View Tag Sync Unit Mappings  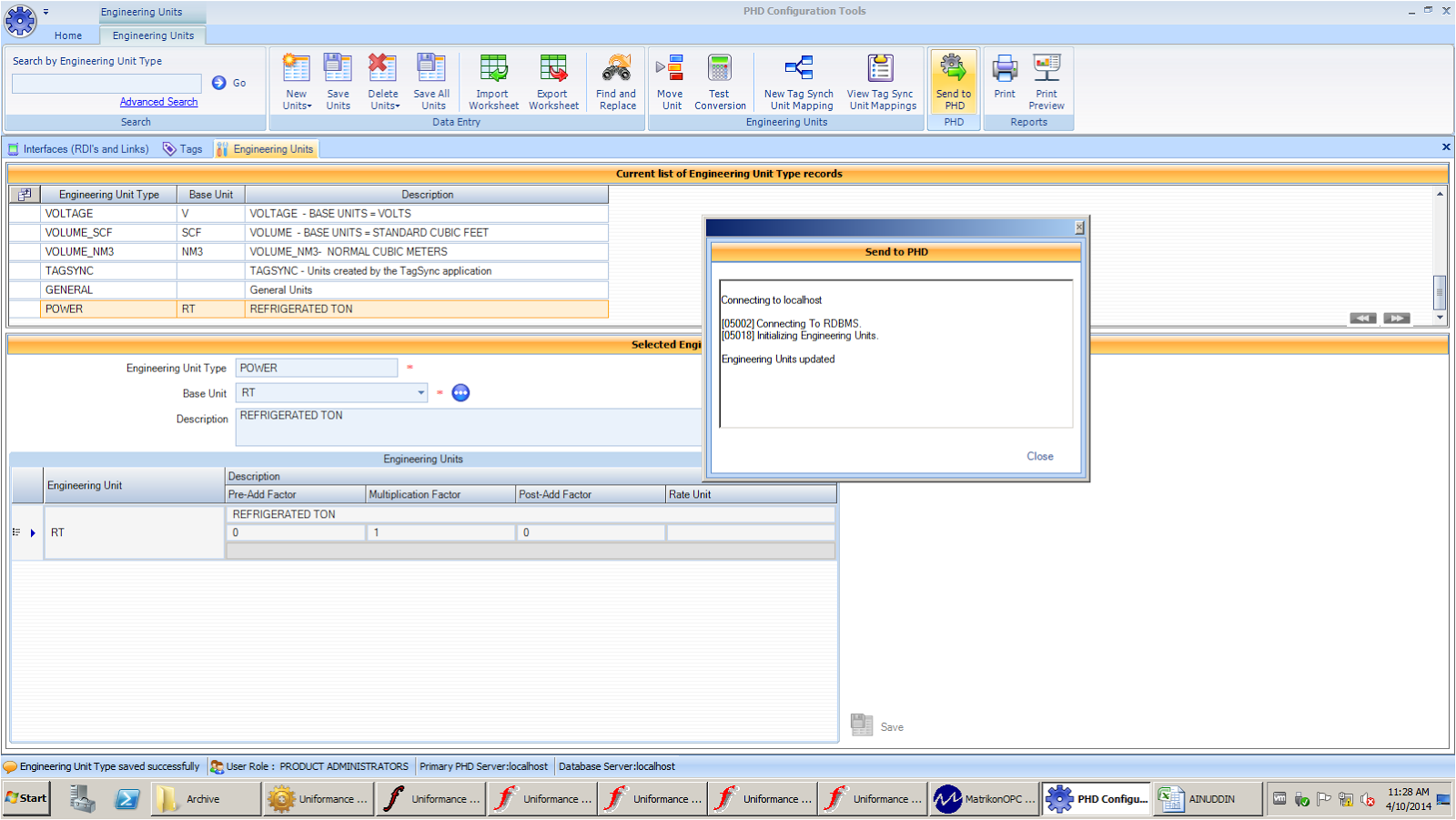pyautogui.click(x=879, y=80)
